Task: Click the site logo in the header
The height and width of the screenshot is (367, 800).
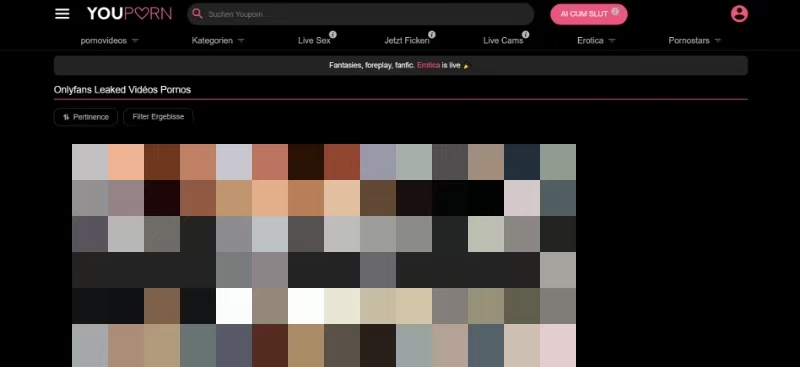Action: (x=129, y=14)
